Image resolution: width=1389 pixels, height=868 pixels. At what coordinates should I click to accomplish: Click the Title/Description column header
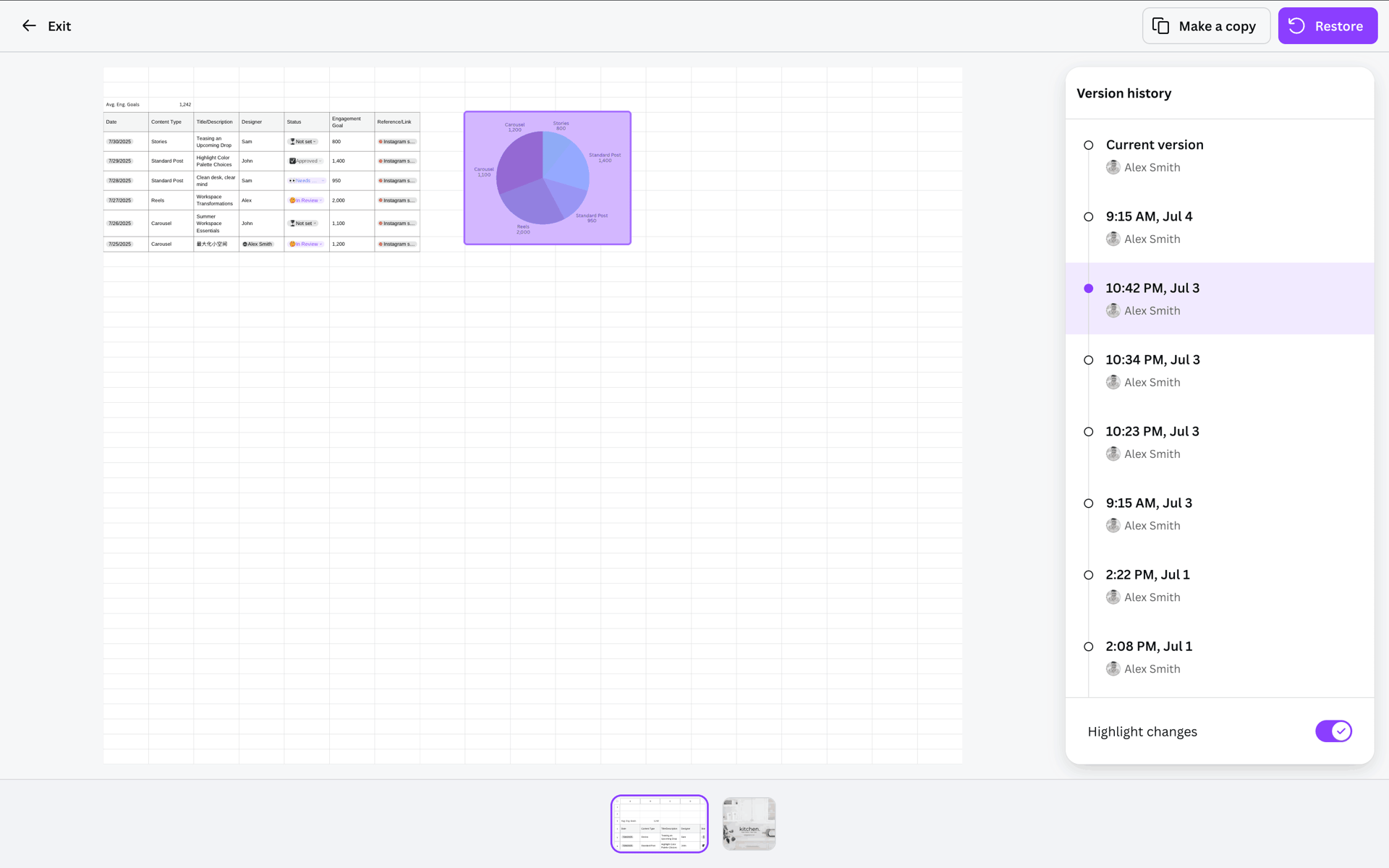(x=216, y=122)
